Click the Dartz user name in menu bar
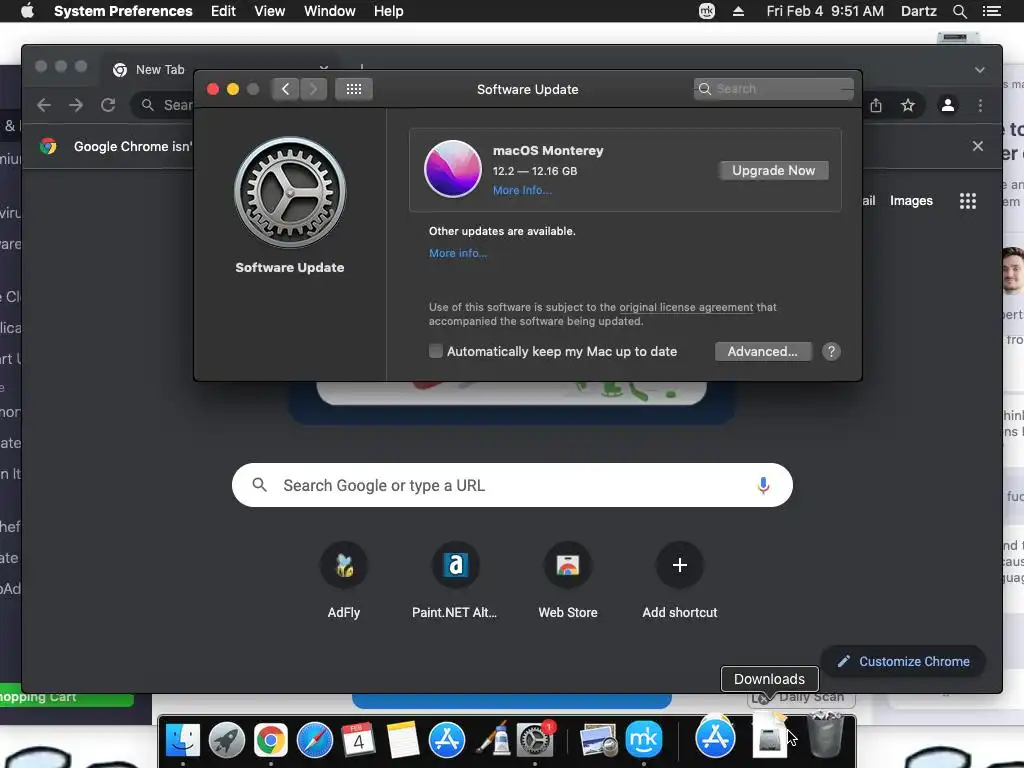This screenshot has height=768, width=1024. (918, 11)
